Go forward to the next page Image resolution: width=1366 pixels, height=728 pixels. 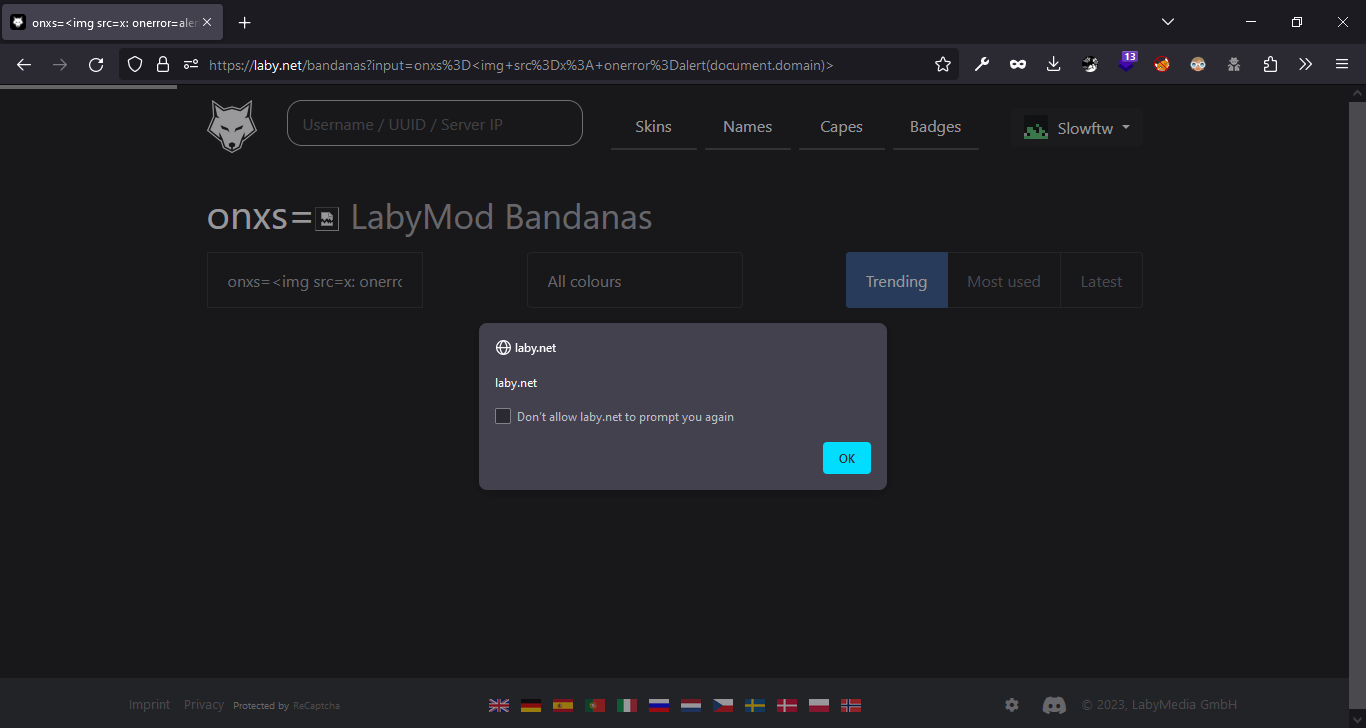click(x=60, y=64)
